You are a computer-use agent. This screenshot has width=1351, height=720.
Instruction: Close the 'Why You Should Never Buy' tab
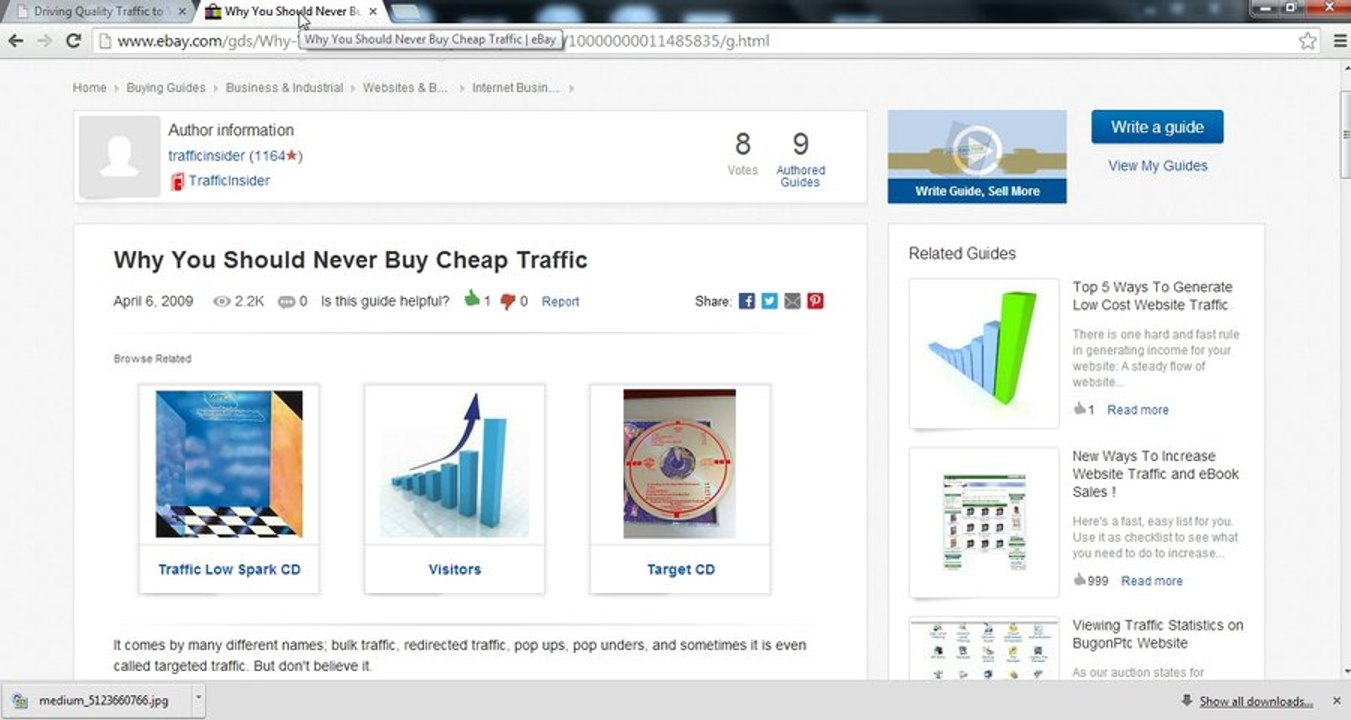(373, 12)
